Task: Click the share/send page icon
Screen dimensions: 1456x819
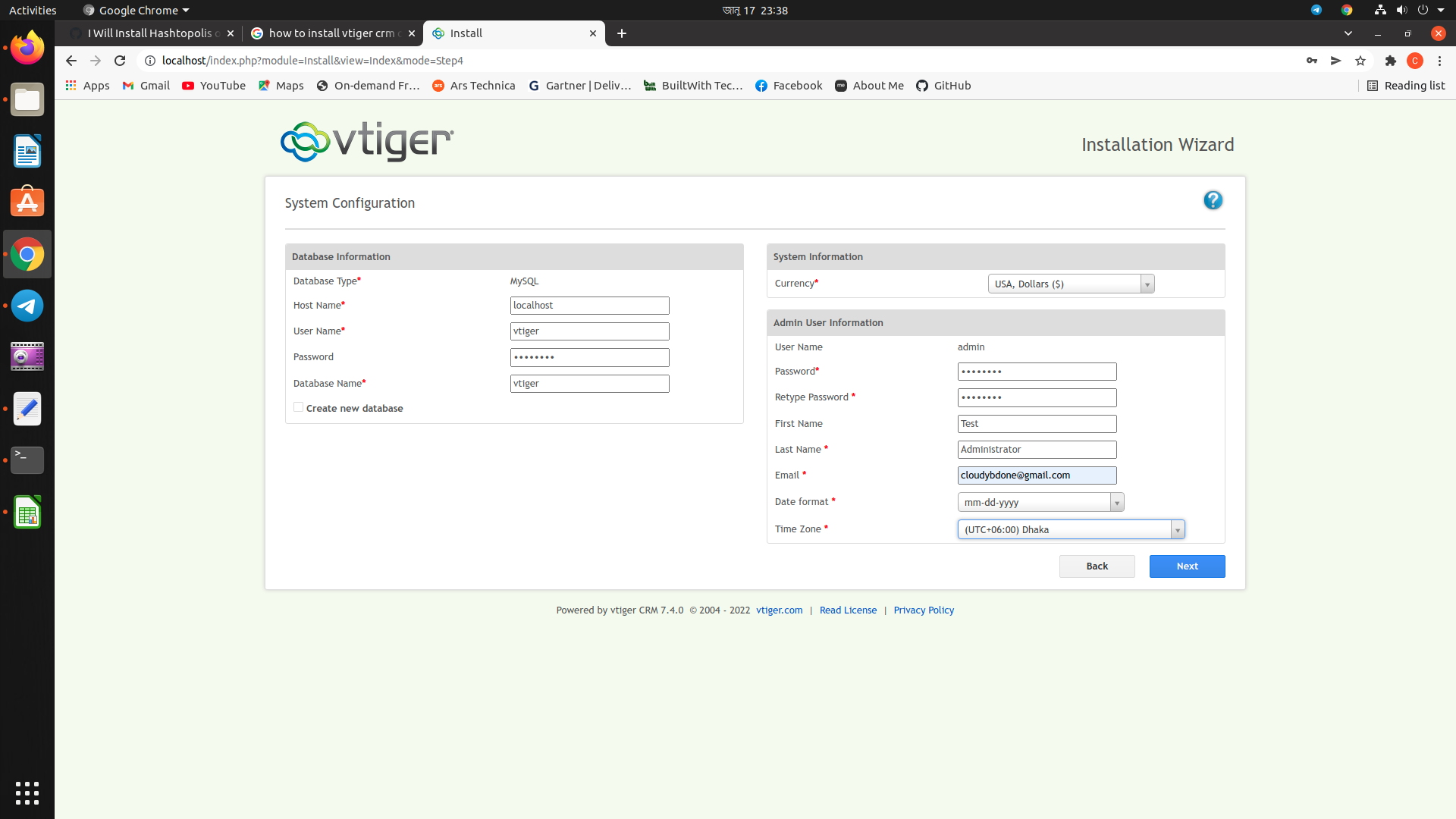Action: [1335, 61]
